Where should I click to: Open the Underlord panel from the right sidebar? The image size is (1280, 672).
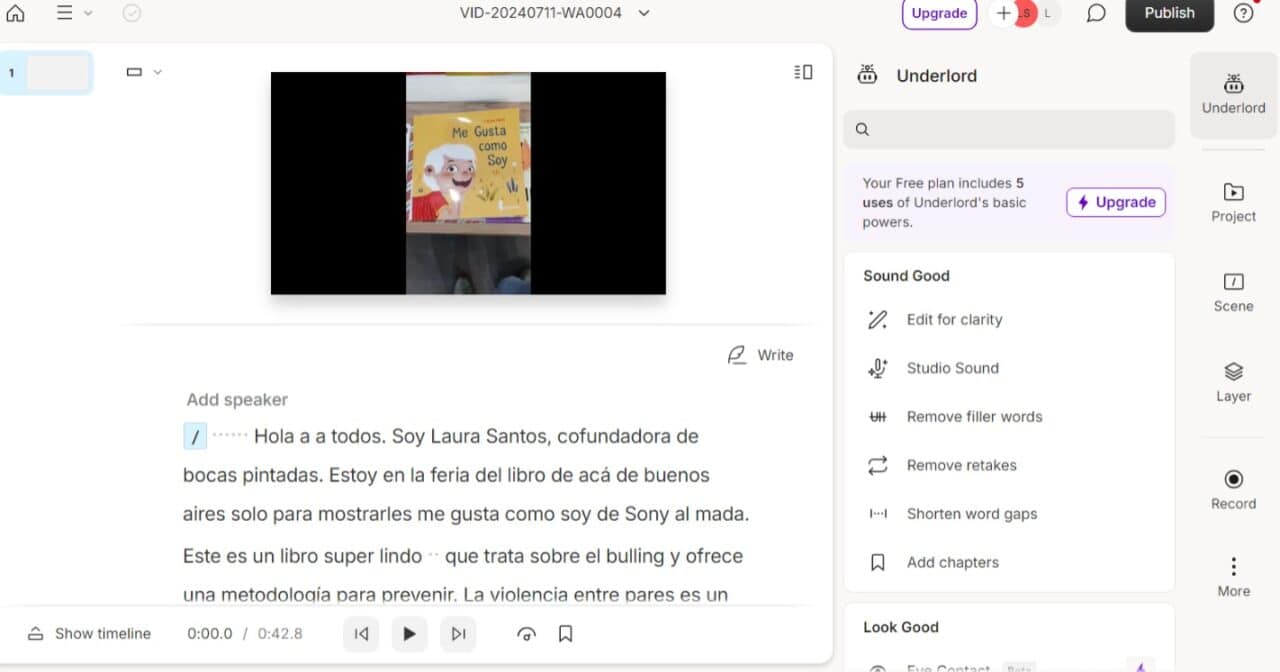[x=1232, y=95]
